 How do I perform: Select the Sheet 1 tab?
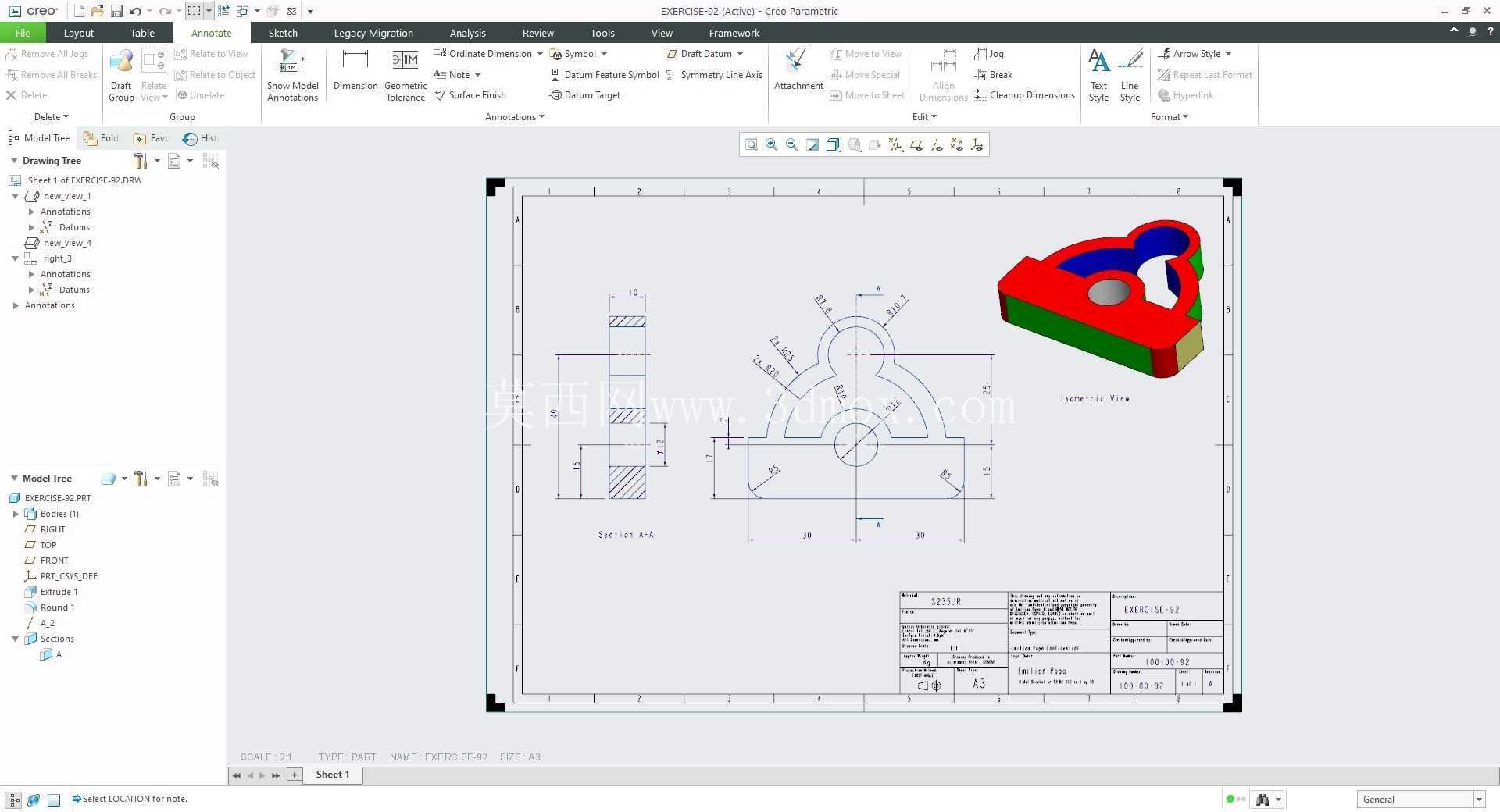tap(333, 775)
